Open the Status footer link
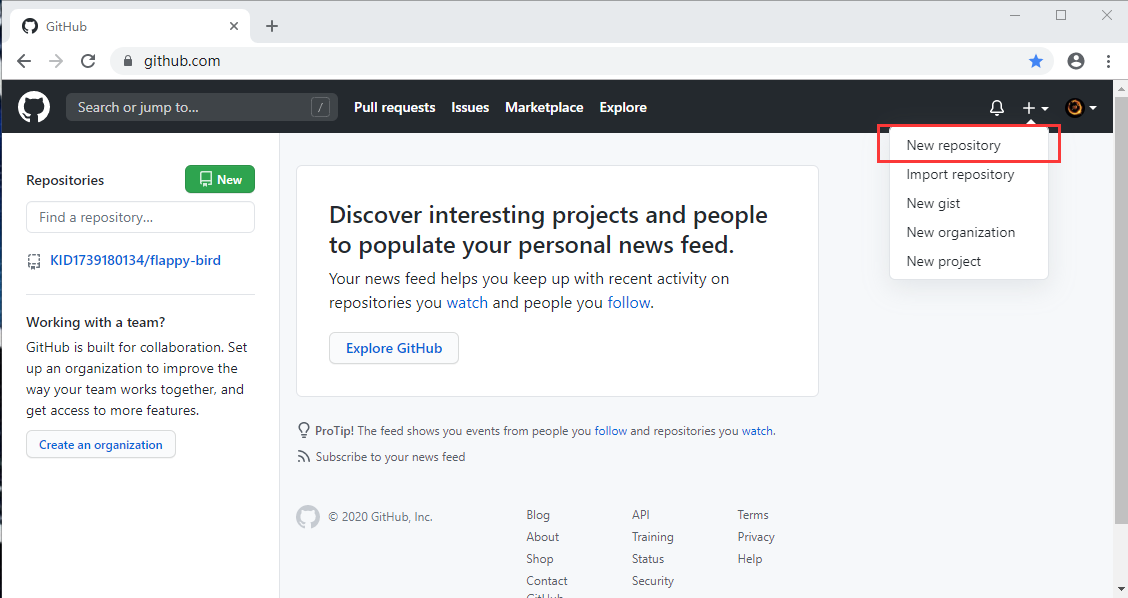Image resolution: width=1128 pixels, height=598 pixels. pos(647,559)
